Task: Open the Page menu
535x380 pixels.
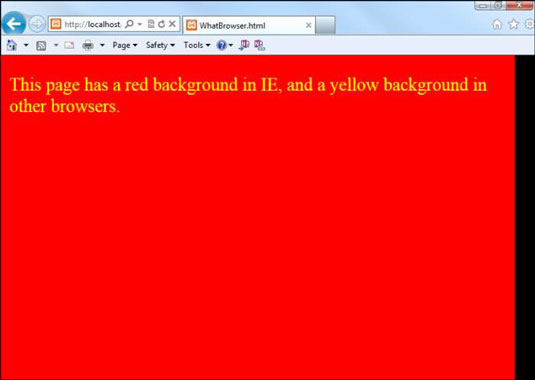Action: pos(125,45)
